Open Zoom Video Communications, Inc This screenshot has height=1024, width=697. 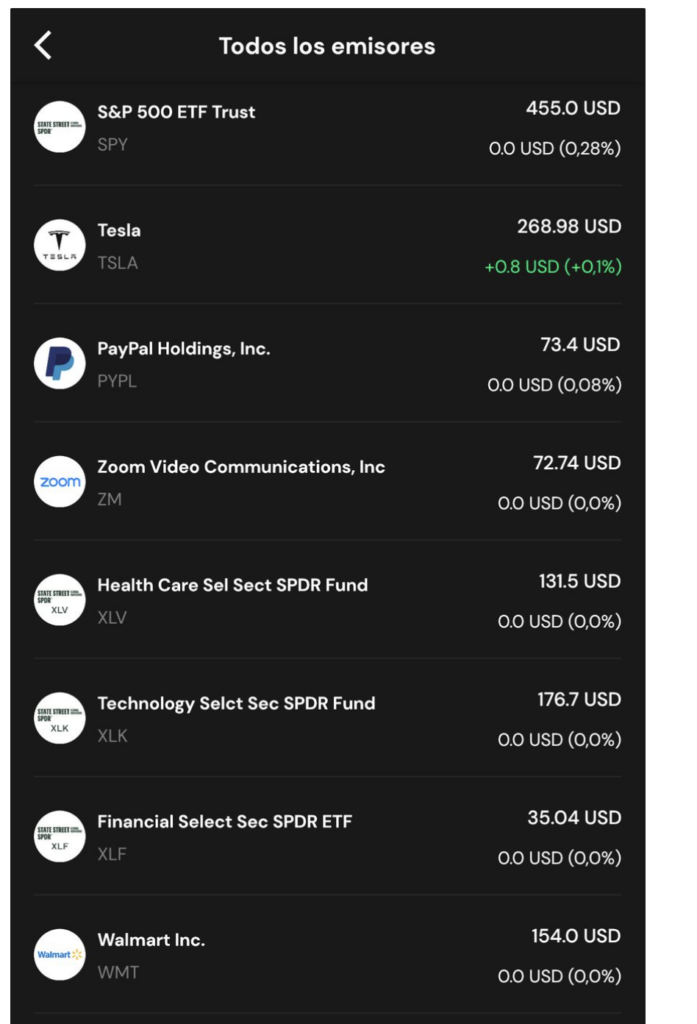(327, 481)
